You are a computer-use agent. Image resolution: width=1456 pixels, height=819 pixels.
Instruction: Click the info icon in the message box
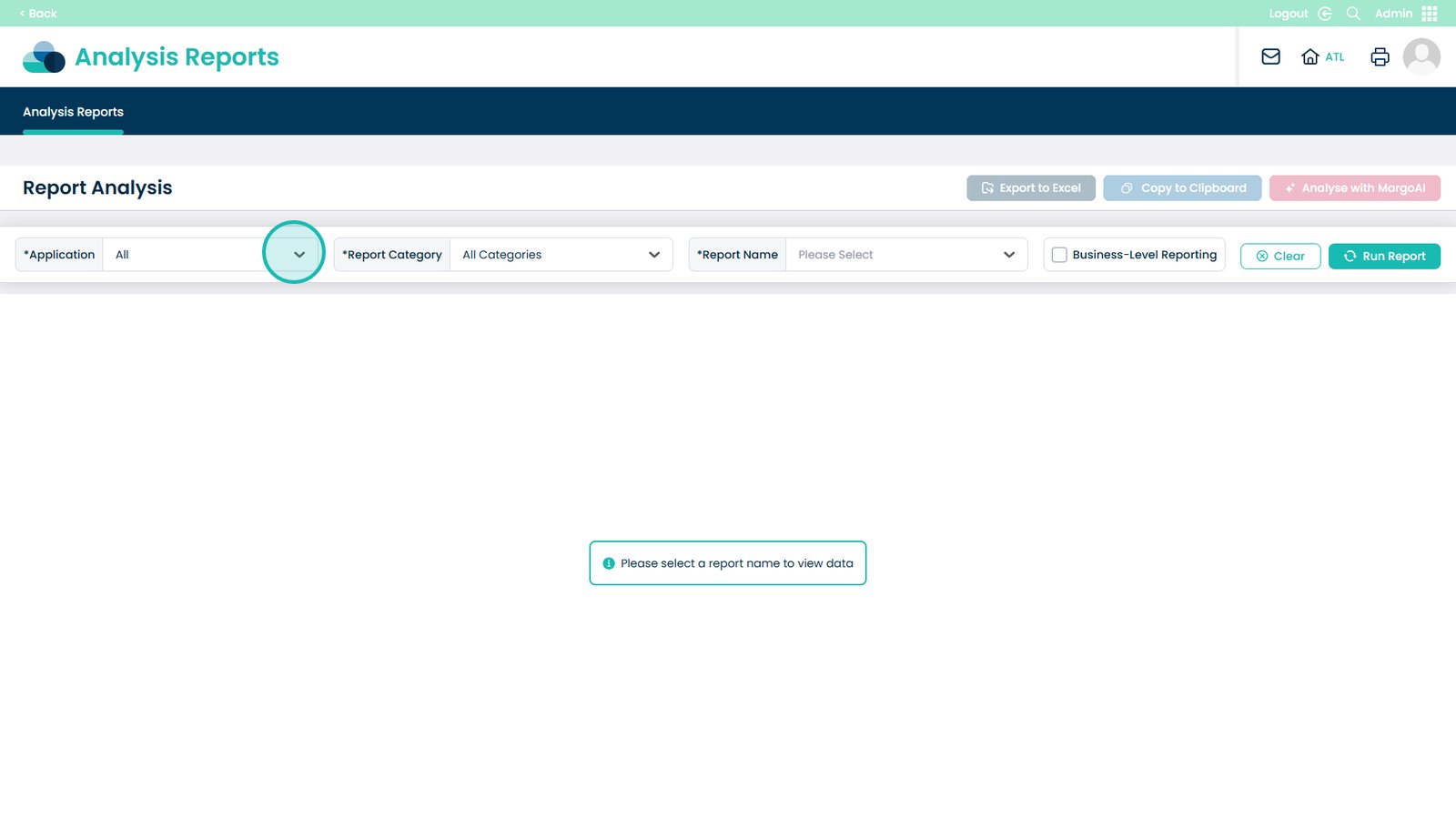click(x=609, y=563)
